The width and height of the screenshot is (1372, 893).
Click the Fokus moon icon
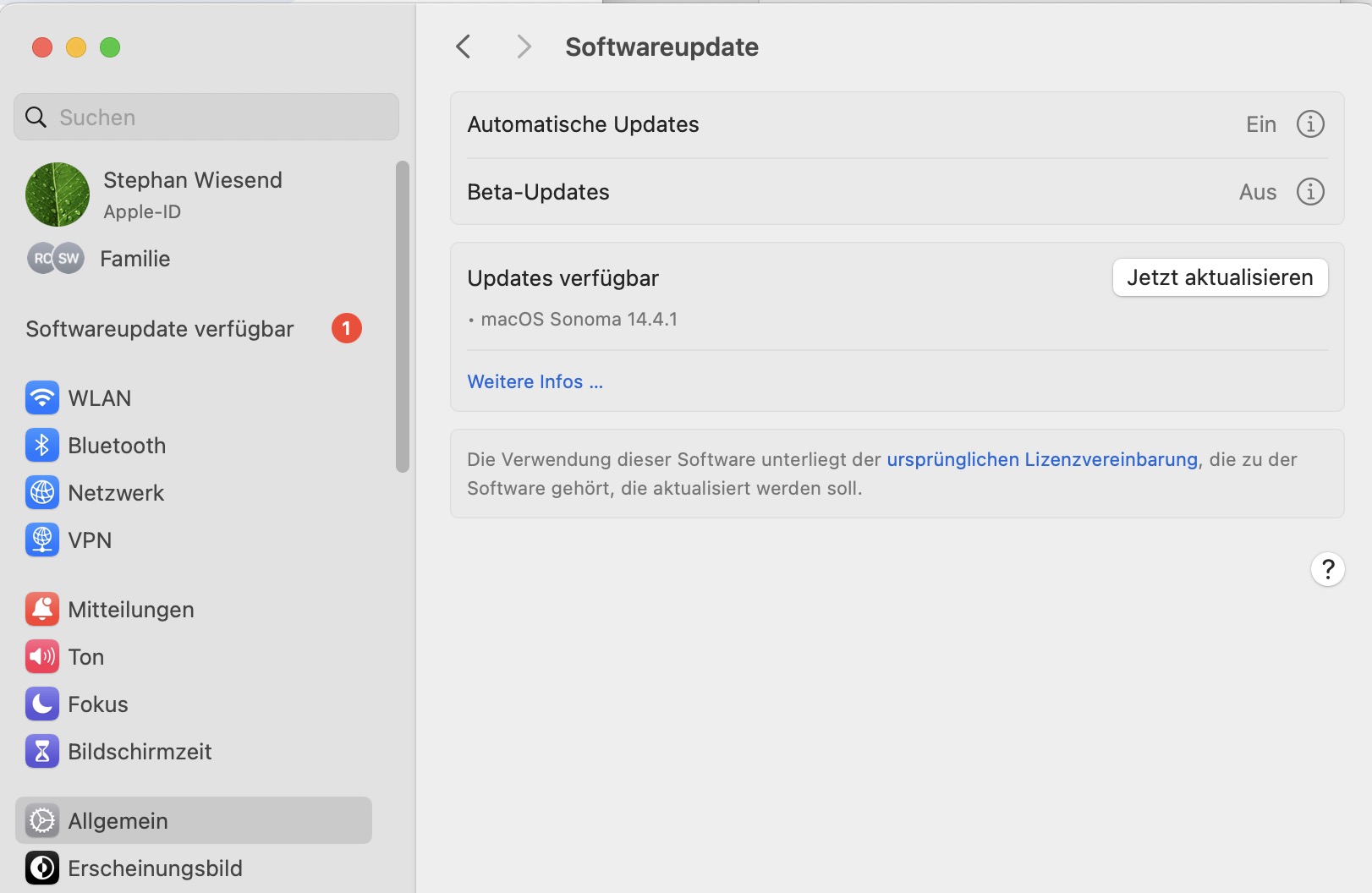[x=42, y=704]
